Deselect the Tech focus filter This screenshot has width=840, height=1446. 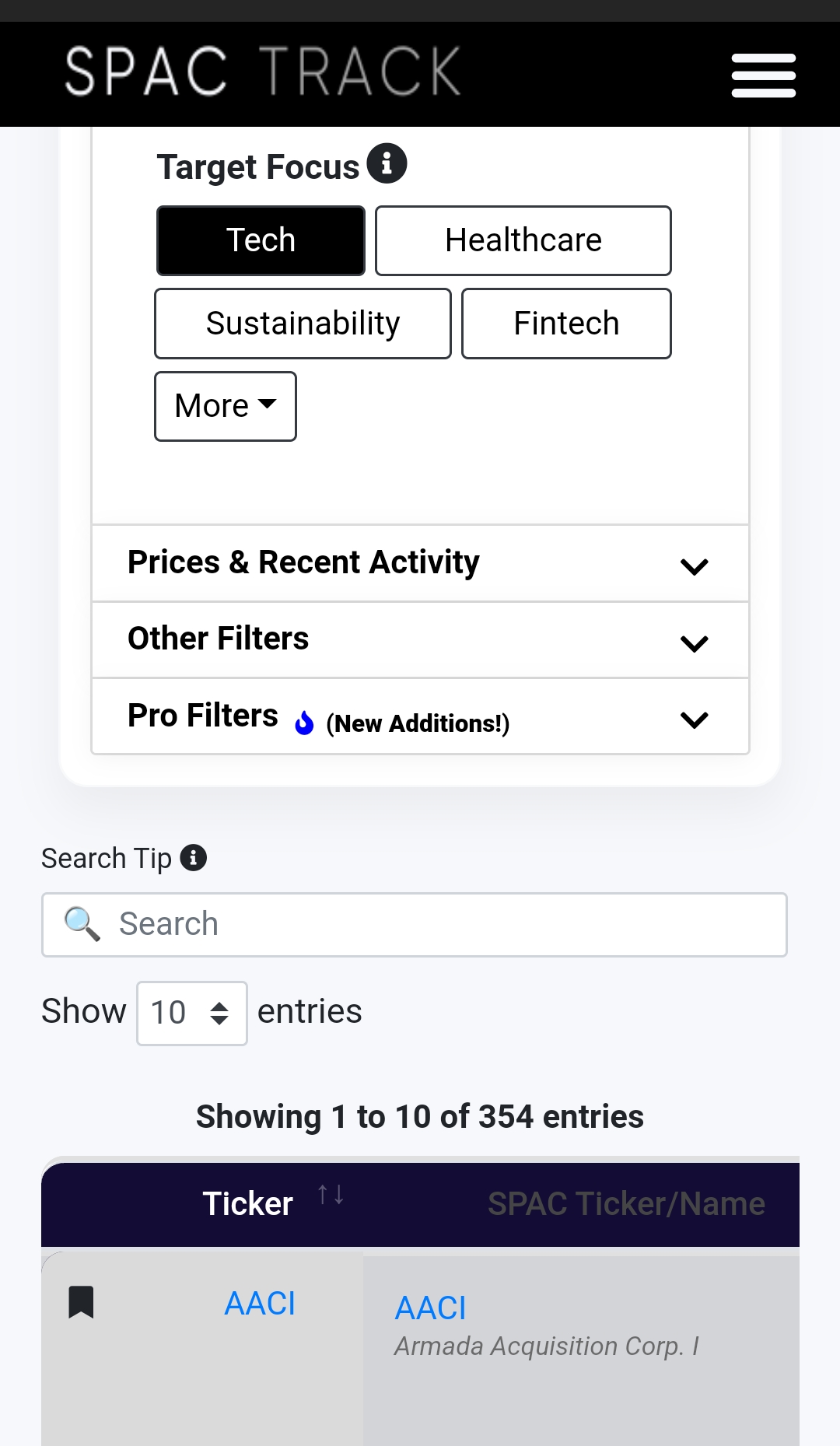pyautogui.click(x=261, y=240)
